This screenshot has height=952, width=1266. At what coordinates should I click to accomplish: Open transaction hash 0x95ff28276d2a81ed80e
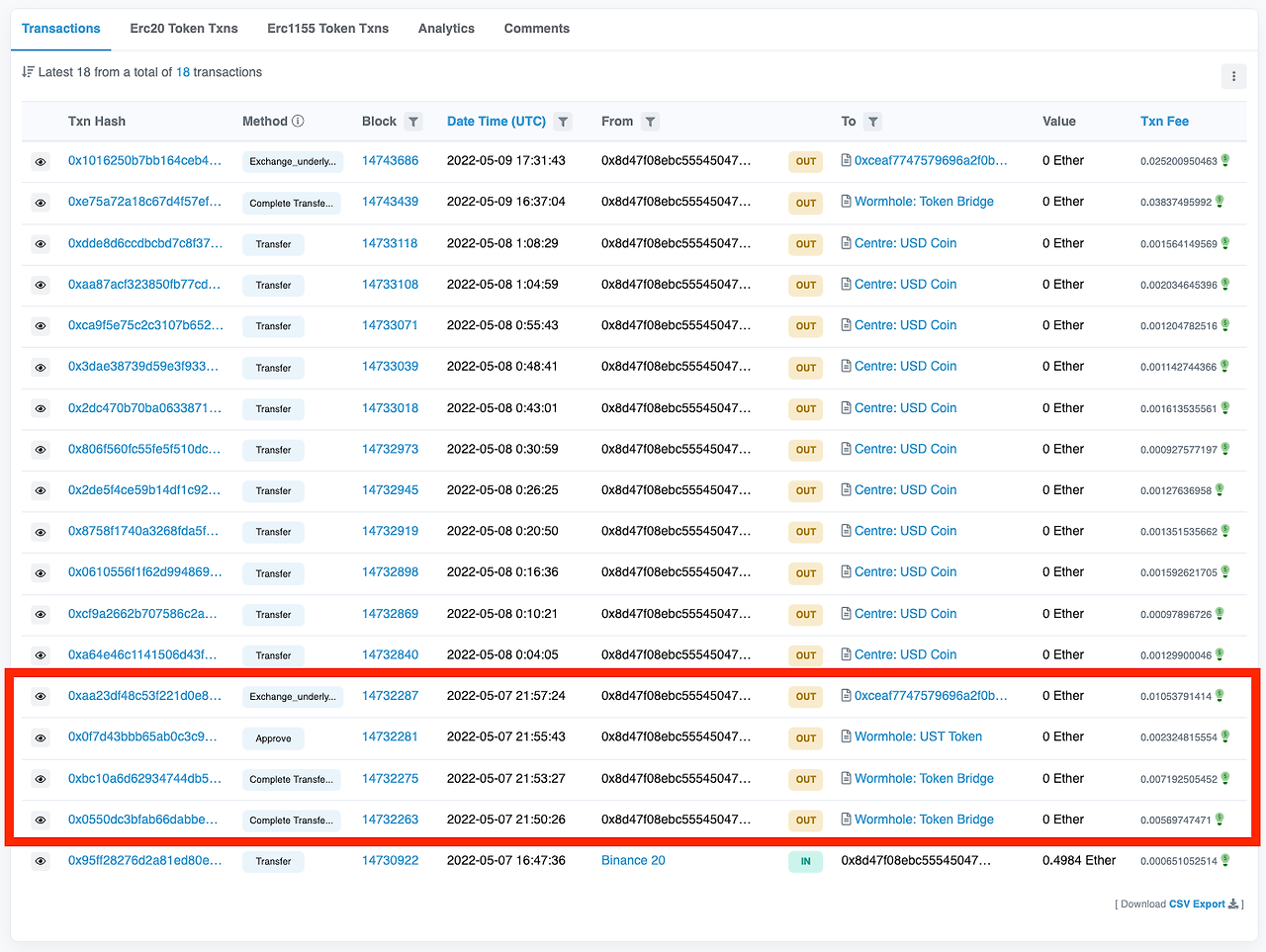pos(145,861)
